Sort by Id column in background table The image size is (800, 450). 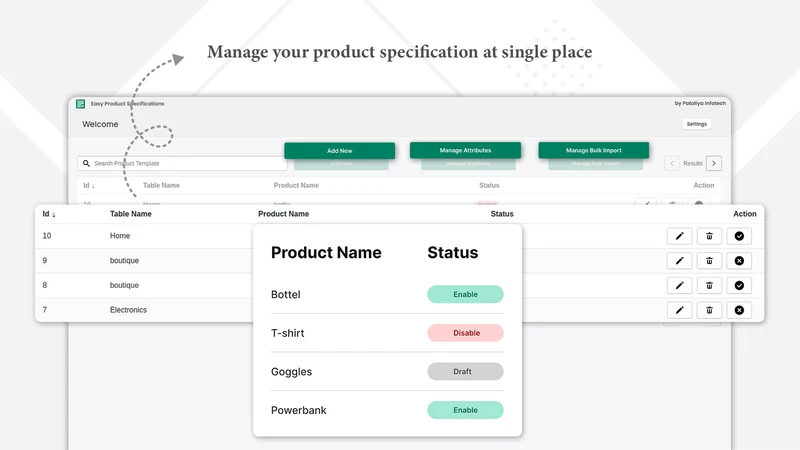(x=89, y=186)
